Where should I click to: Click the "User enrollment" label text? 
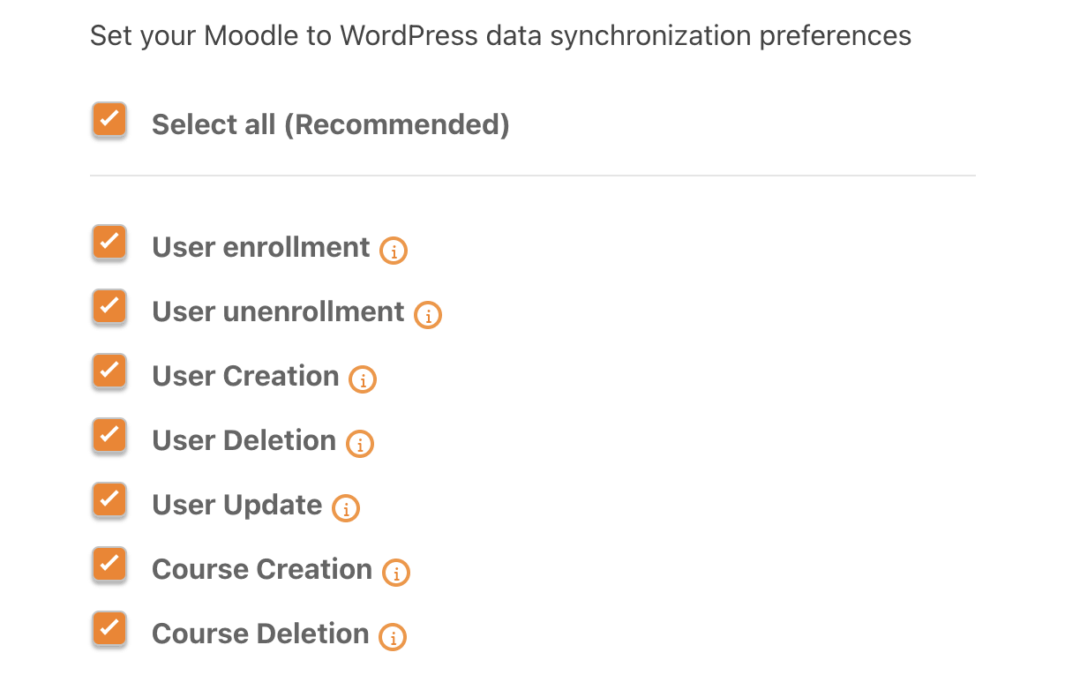[x=260, y=248]
